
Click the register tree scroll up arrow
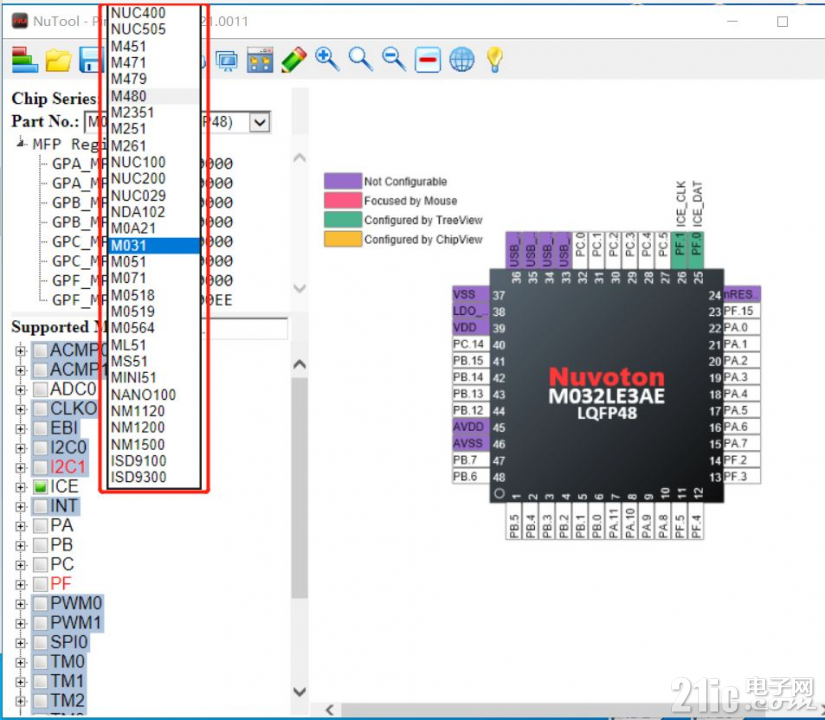tap(300, 157)
